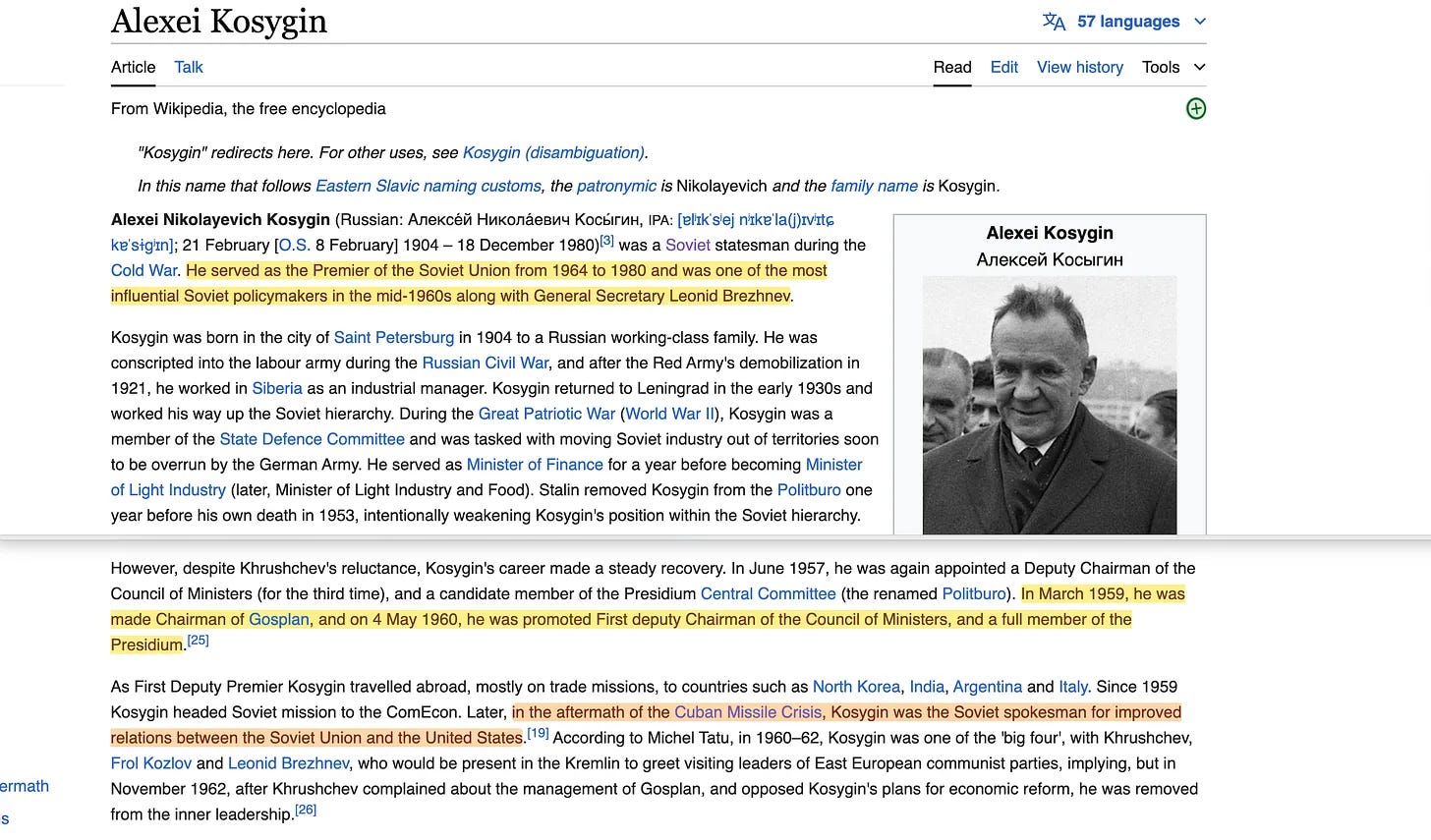Image resolution: width=1431 pixels, height=840 pixels.
Task: Click the infobox Russian name Алексей Косыгин
Action: coord(1050,259)
